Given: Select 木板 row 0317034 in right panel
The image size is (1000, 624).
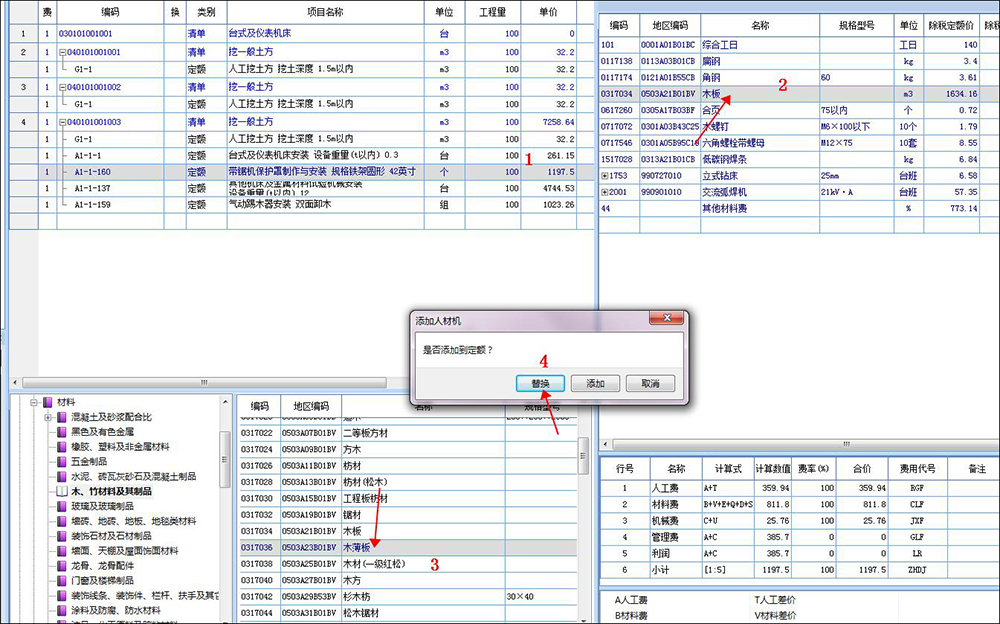Looking at the screenshot, I should point(798,94).
